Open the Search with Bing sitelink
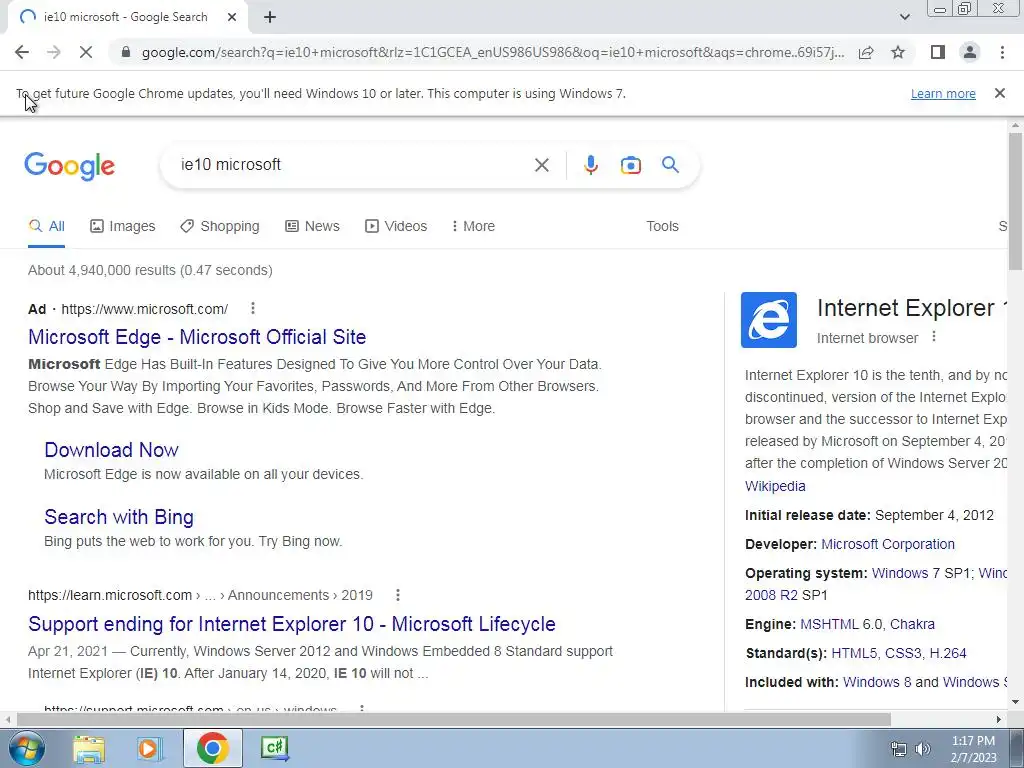The height and width of the screenshot is (768, 1024). (x=119, y=517)
